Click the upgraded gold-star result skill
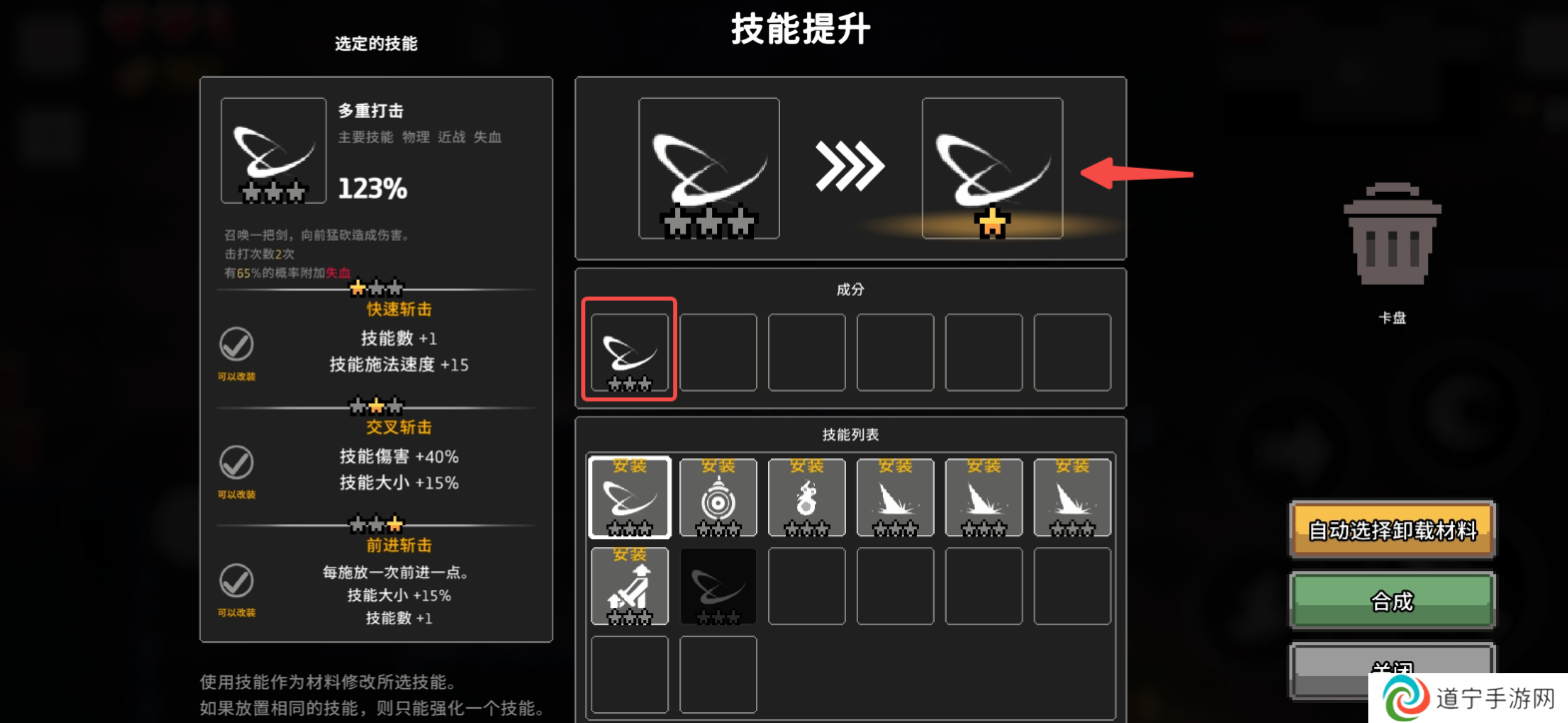The width and height of the screenshot is (1568, 723). point(993,168)
